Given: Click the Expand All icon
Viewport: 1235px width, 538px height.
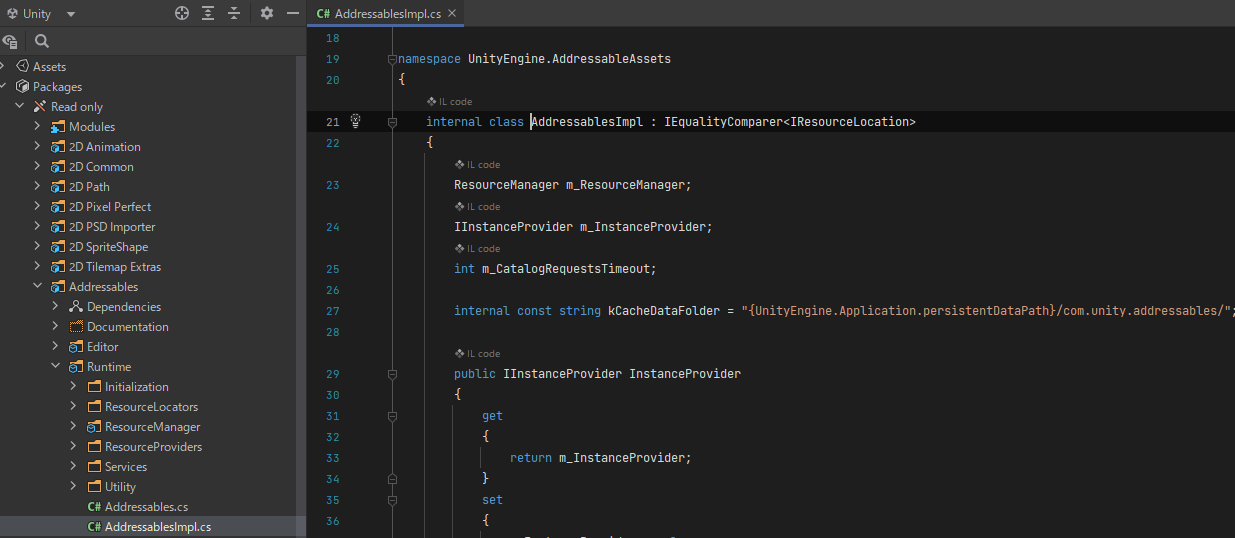Looking at the screenshot, I should tap(208, 13).
